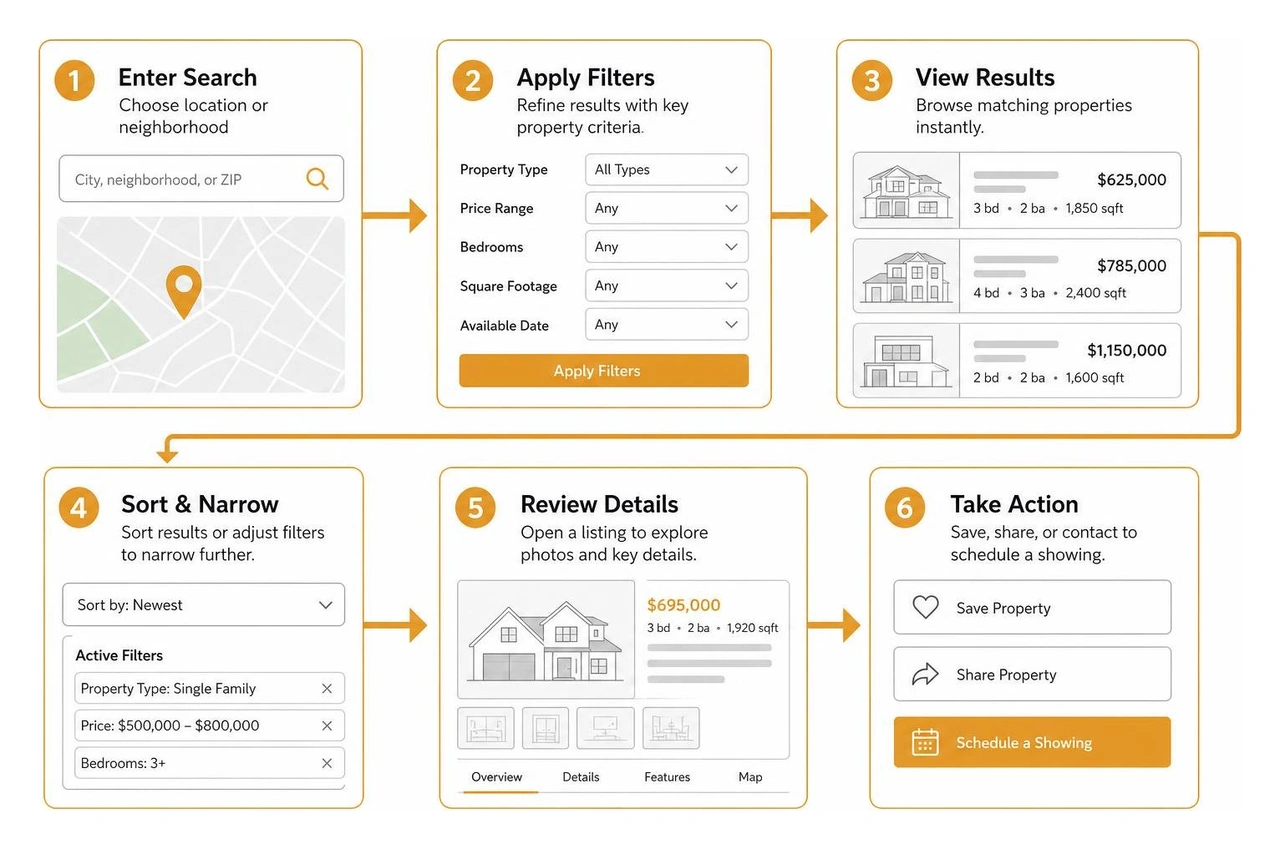Click the share arrow icon

pyautogui.click(x=926, y=674)
